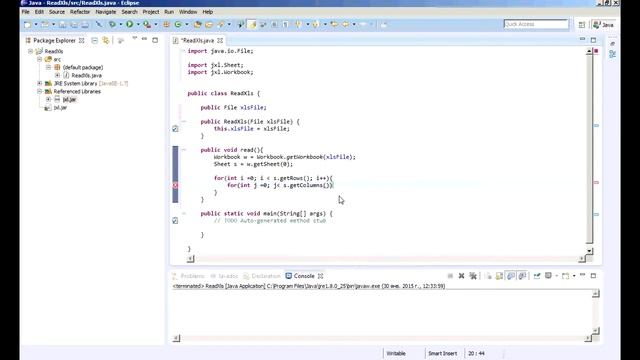Viewport: 640px width, 360px height.
Task: Switch to the Java perspective button
Action: (604, 25)
